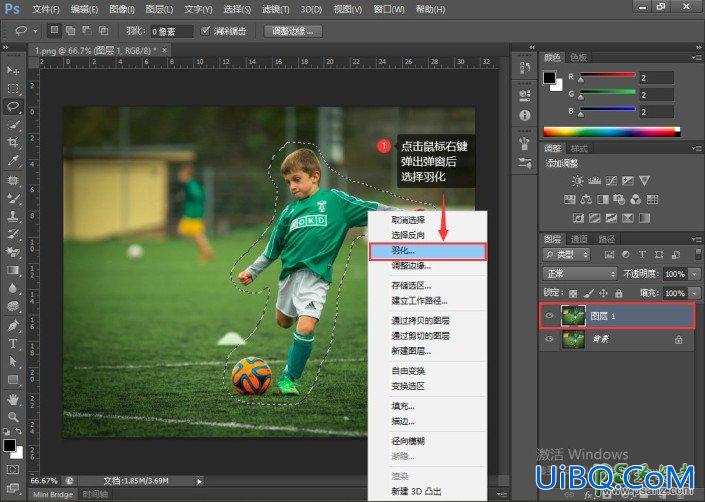Select the Eyedropper tool
Image resolution: width=705 pixels, height=502 pixels.
pos(13,160)
